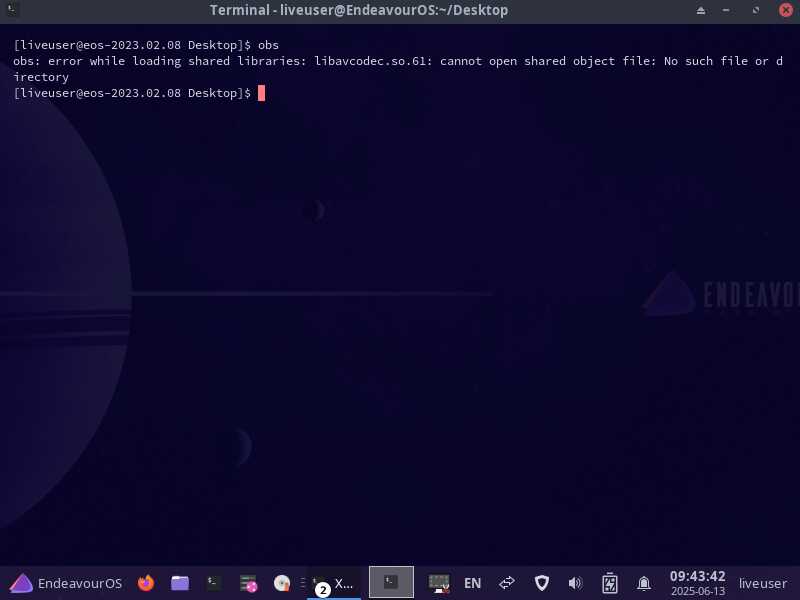Open the notifications bell icon
Viewport: 800px width, 600px height.
pos(644,583)
